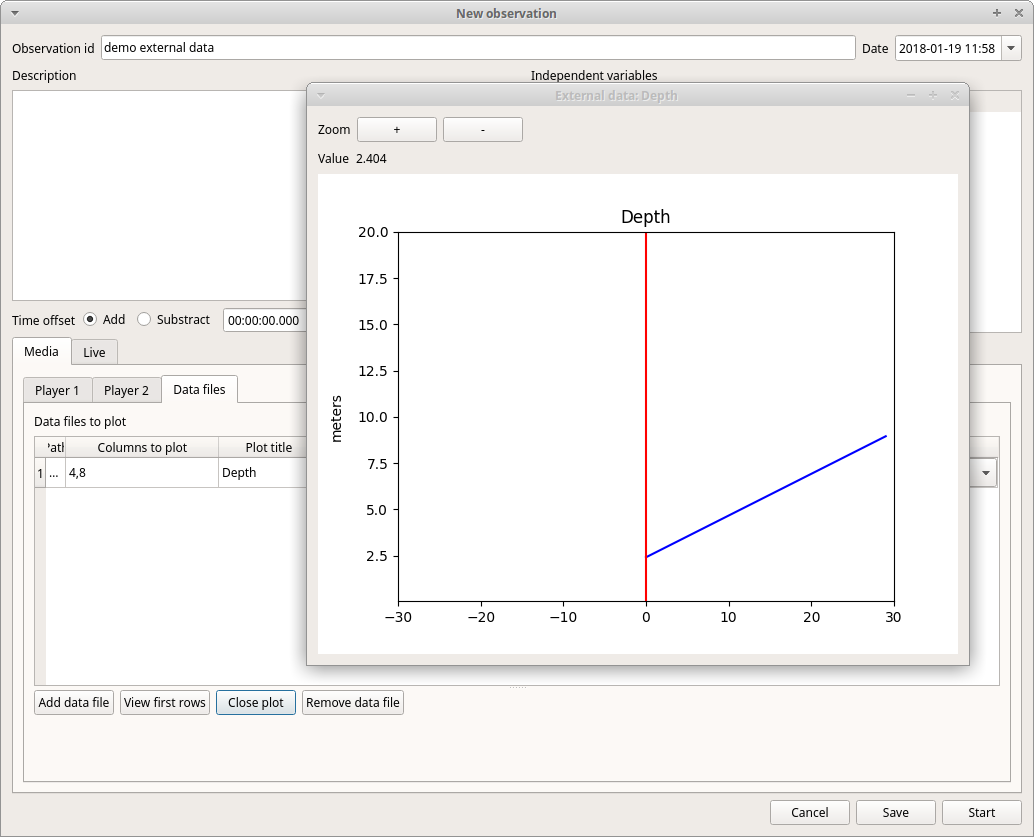
Task: Select the 'Depth' plot title cell
Action: tap(263, 473)
